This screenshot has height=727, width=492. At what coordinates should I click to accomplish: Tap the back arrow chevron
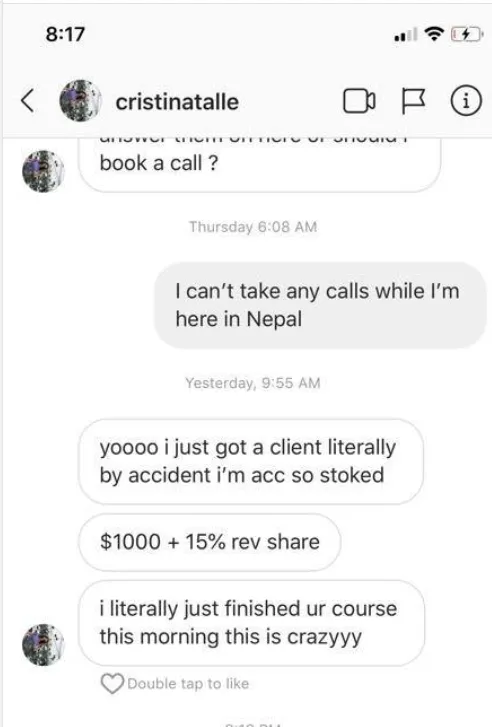27,101
